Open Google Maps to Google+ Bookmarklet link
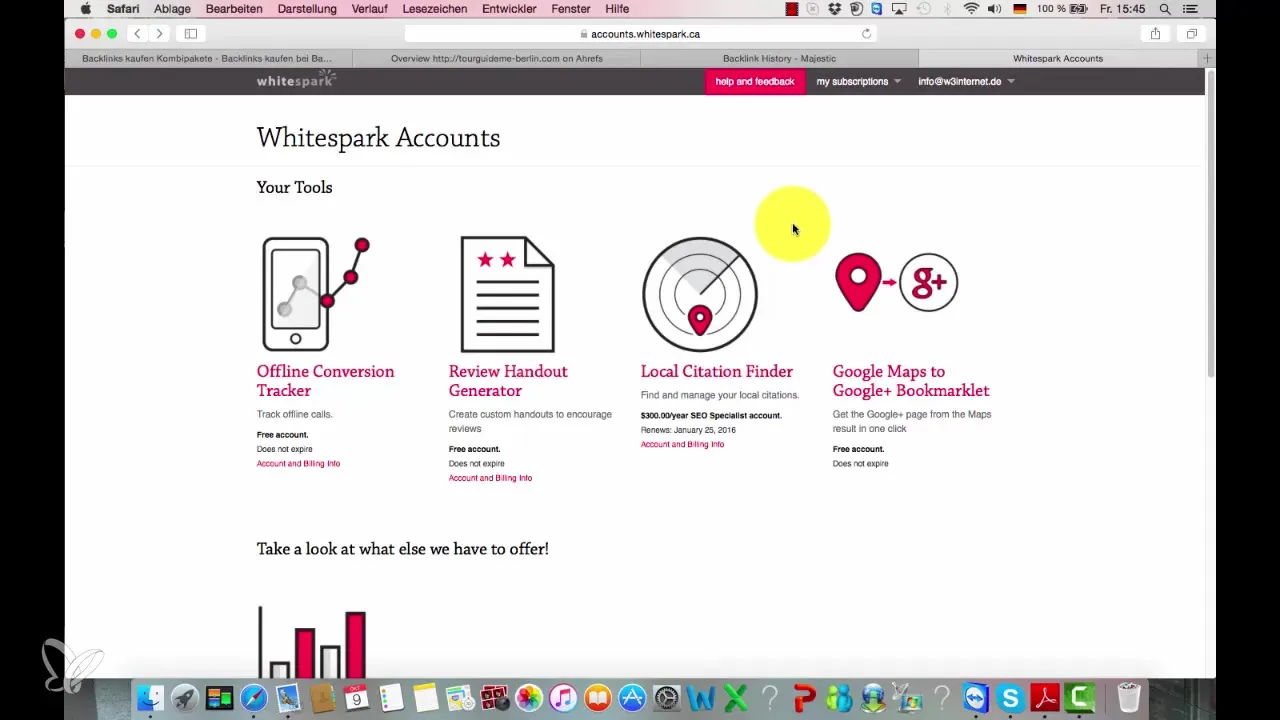Screen dimensions: 1280x720 click(911, 381)
